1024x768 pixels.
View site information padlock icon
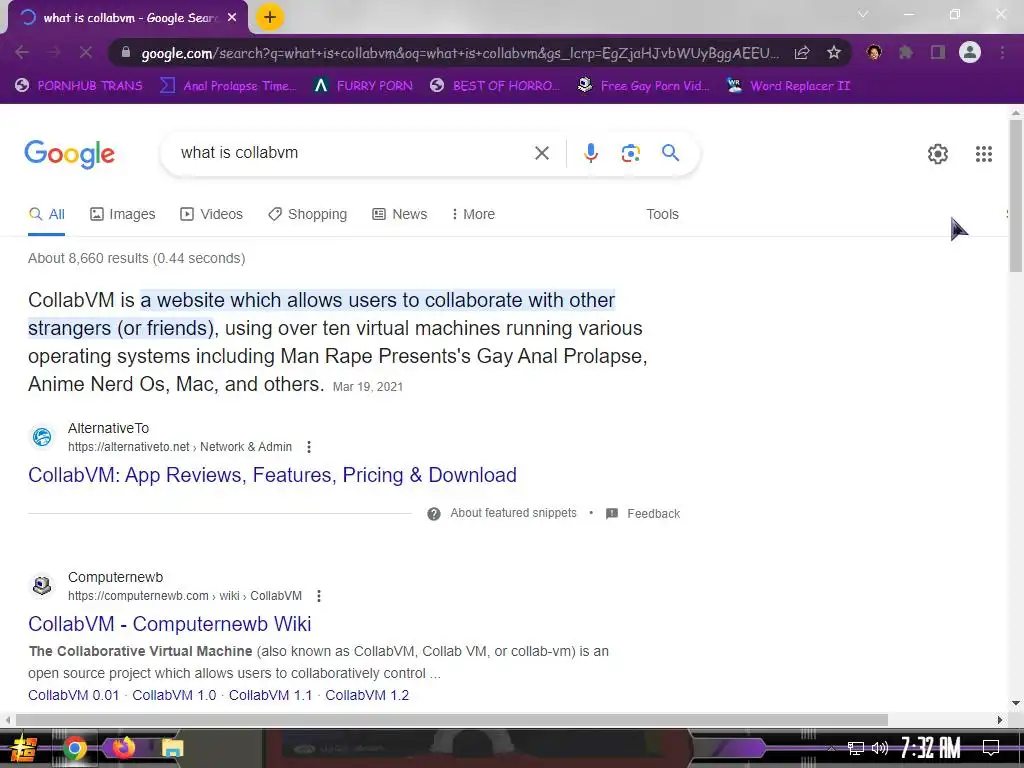[x=126, y=52]
